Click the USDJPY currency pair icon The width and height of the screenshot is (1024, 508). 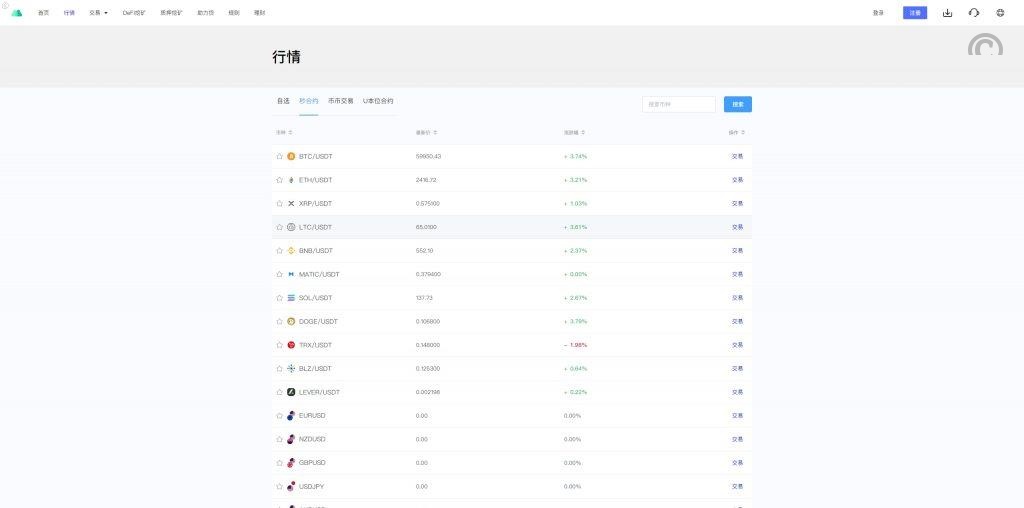(291, 486)
